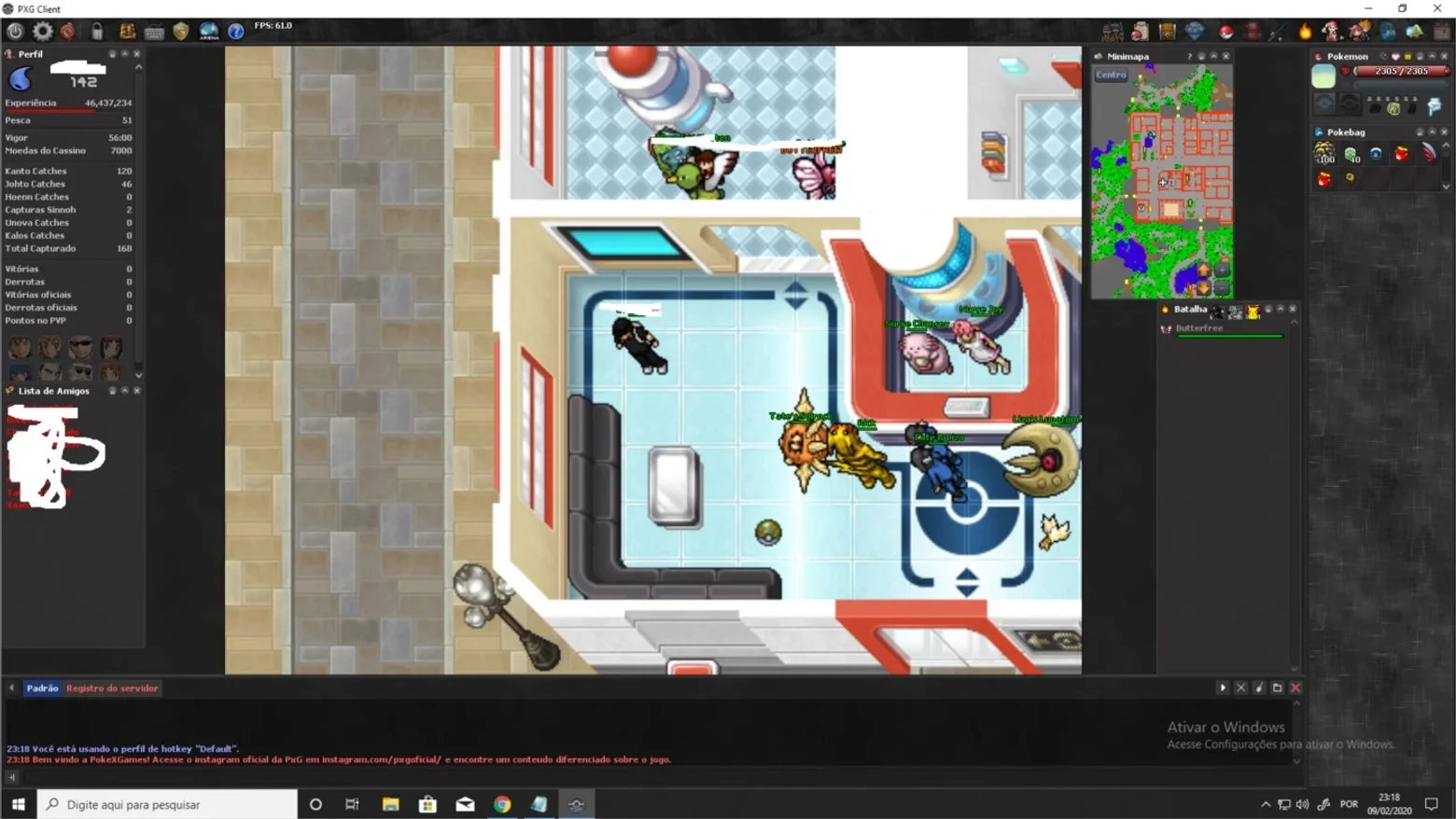Click the chat tabs left arrow
The width and height of the screenshot is (1456, 819).
(12, 688)
